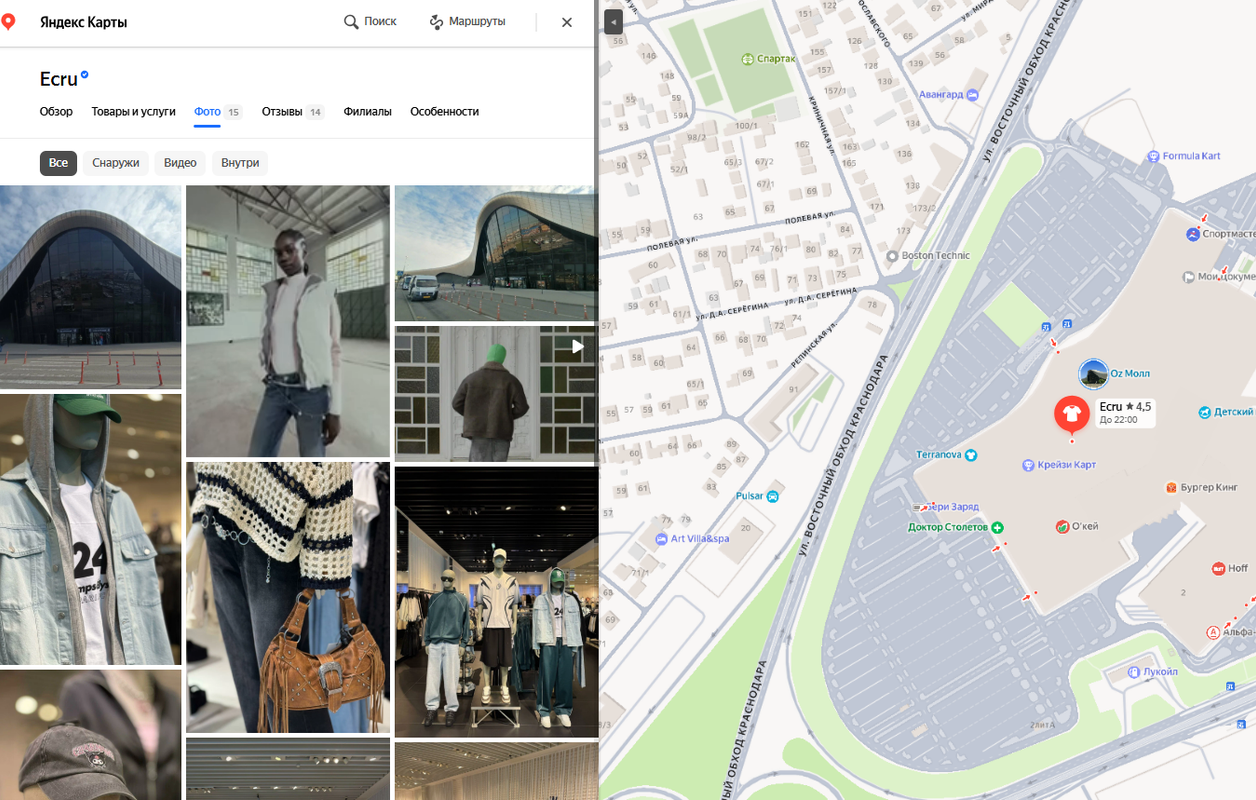Switch to the Обзор tab
1256x800 pixels.
[x=56, y=112]
